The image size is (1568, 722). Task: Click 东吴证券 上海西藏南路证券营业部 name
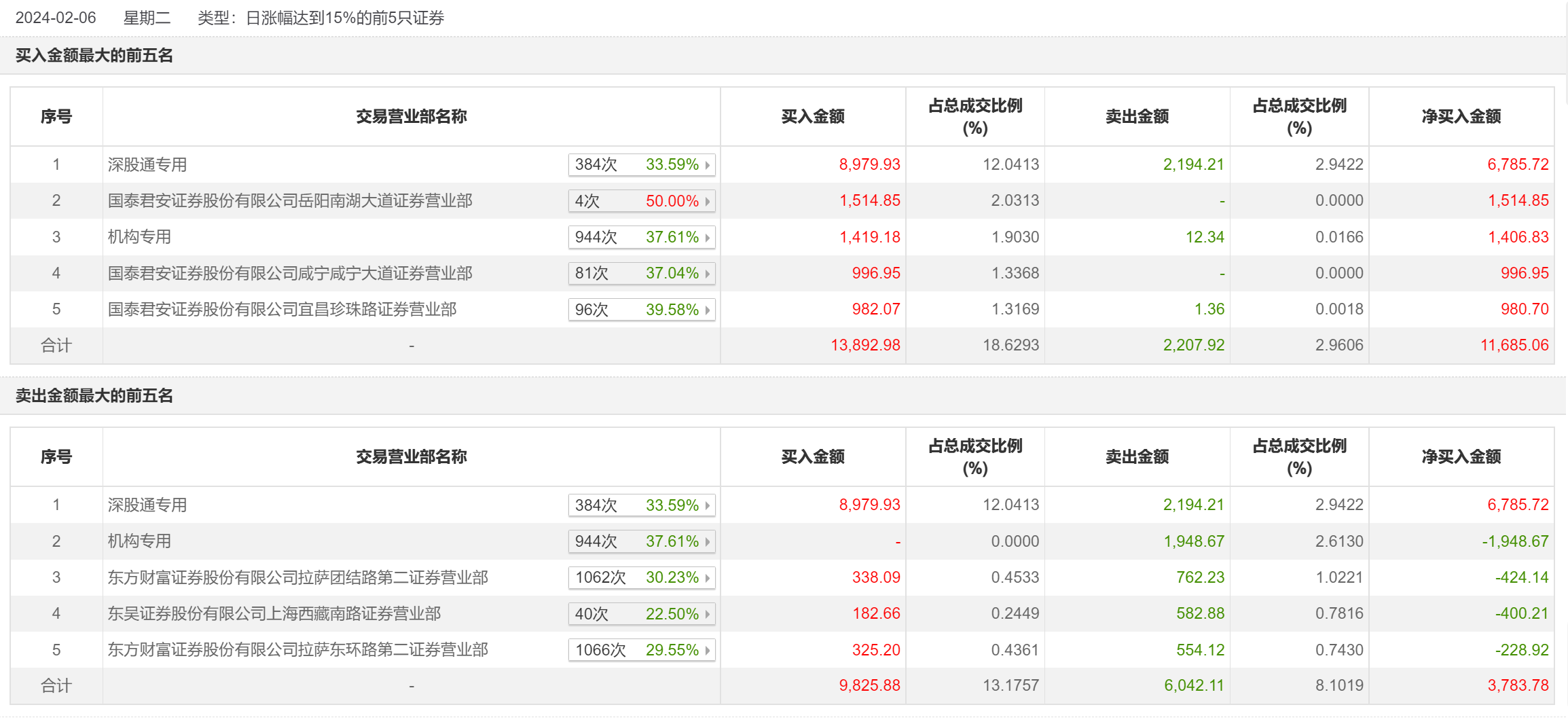coord(274,614)
